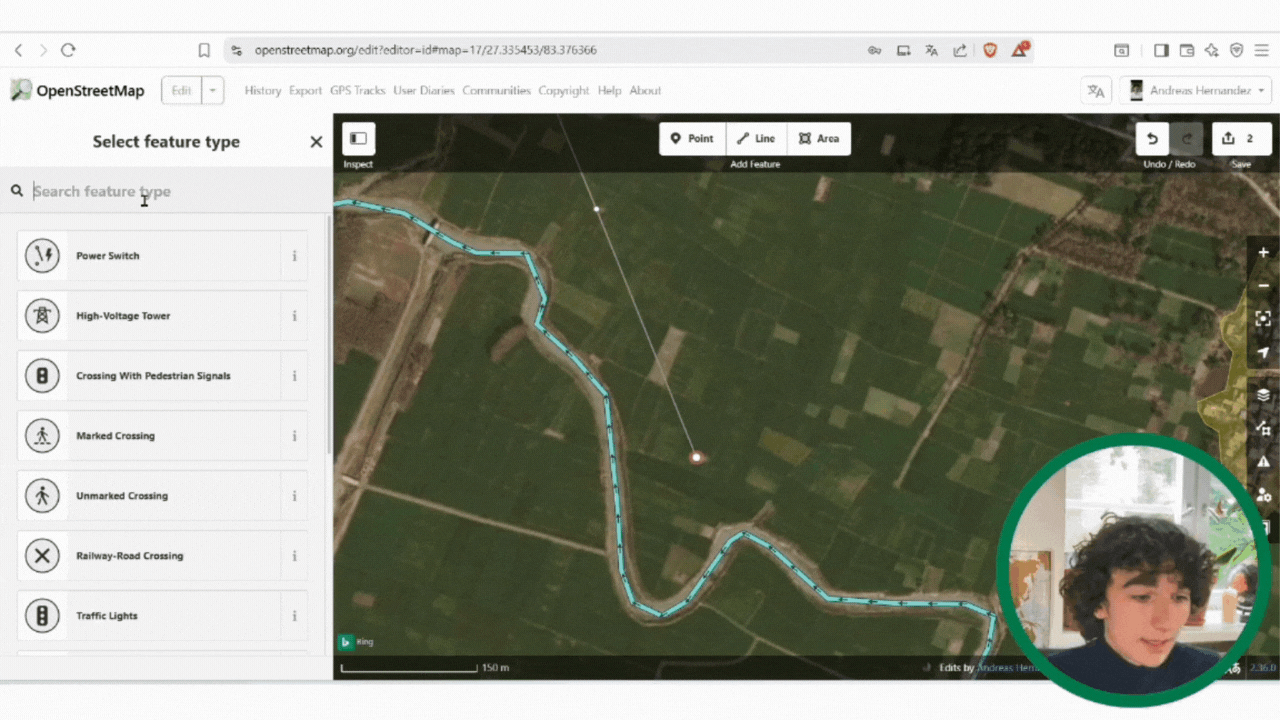The height and width of the screenshot is (720, 1280).
Task: Show info for Unmarked Crossing
Action: pos(294,496)
